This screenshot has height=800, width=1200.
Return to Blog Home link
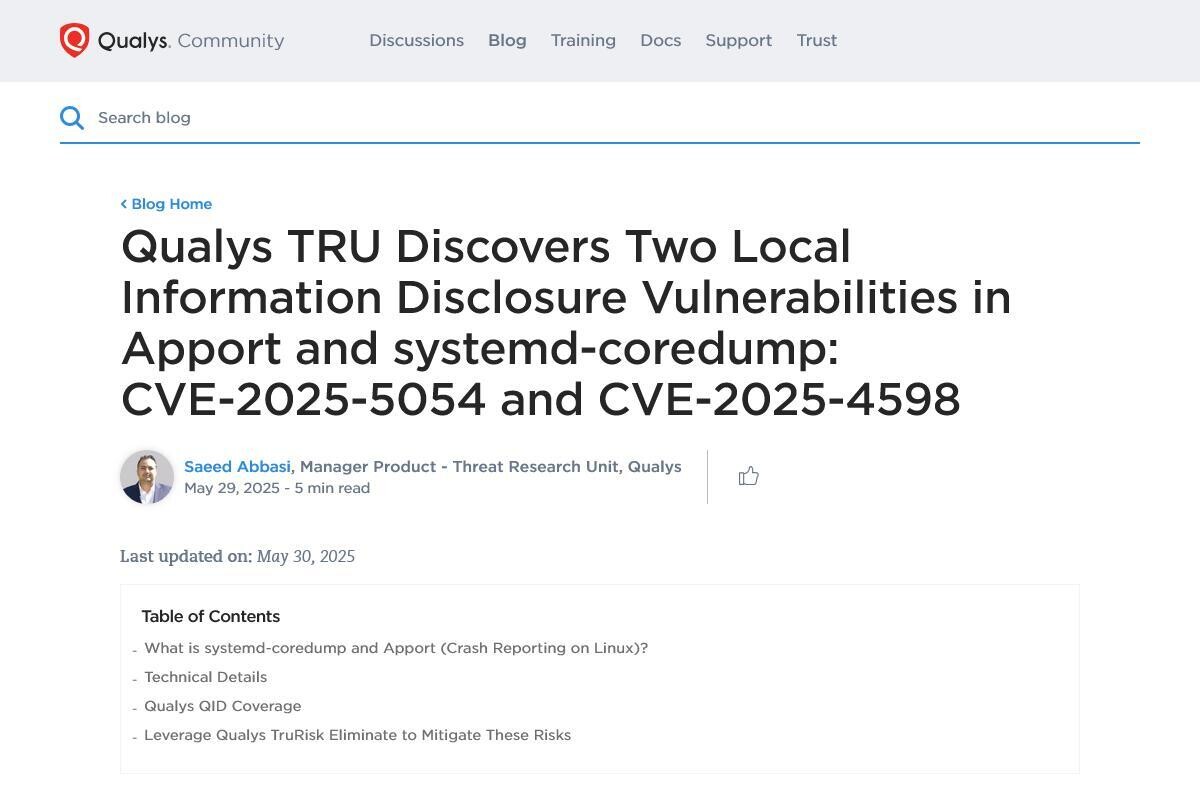166,204
